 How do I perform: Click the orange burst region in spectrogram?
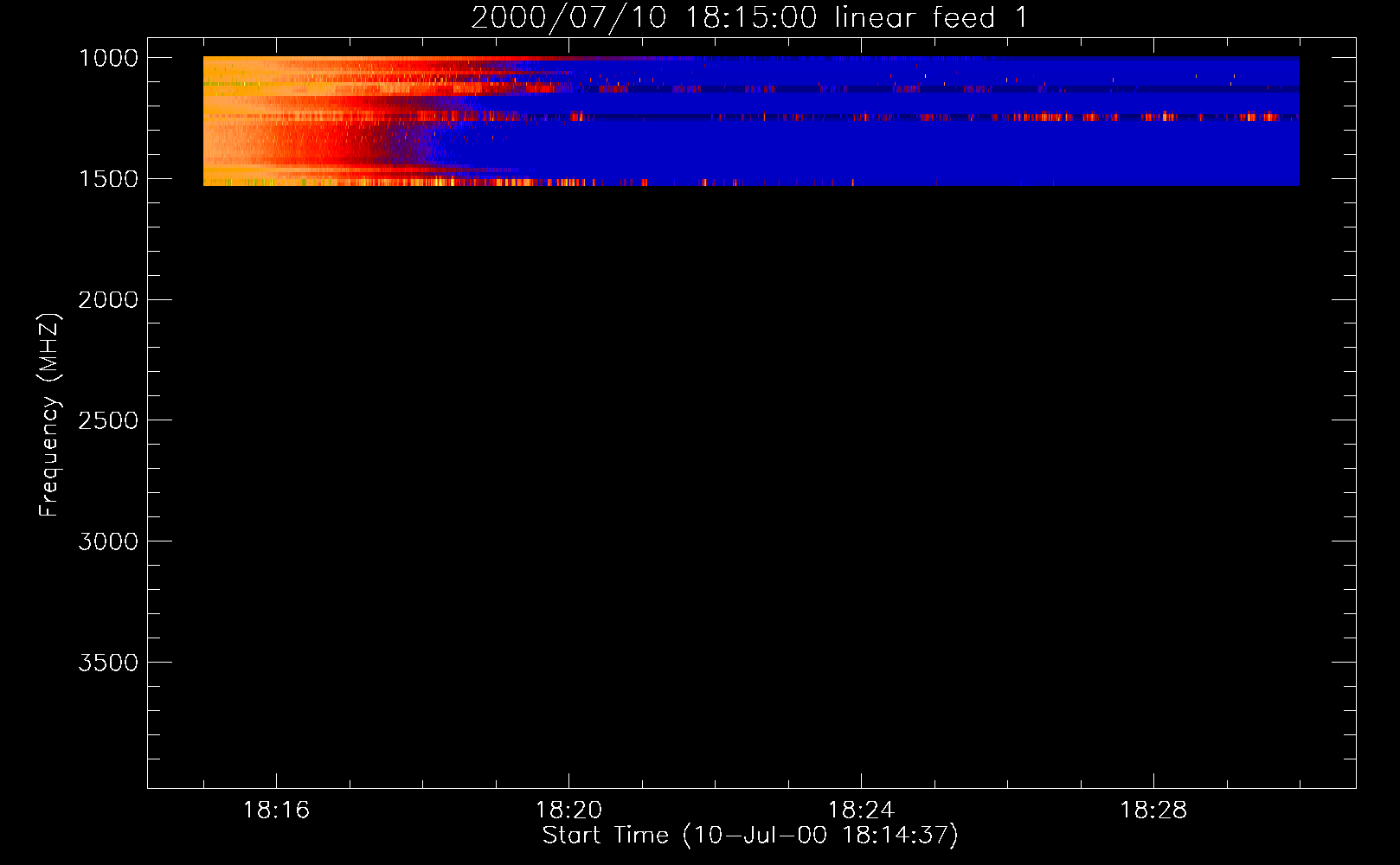click(x=277, y=121)
